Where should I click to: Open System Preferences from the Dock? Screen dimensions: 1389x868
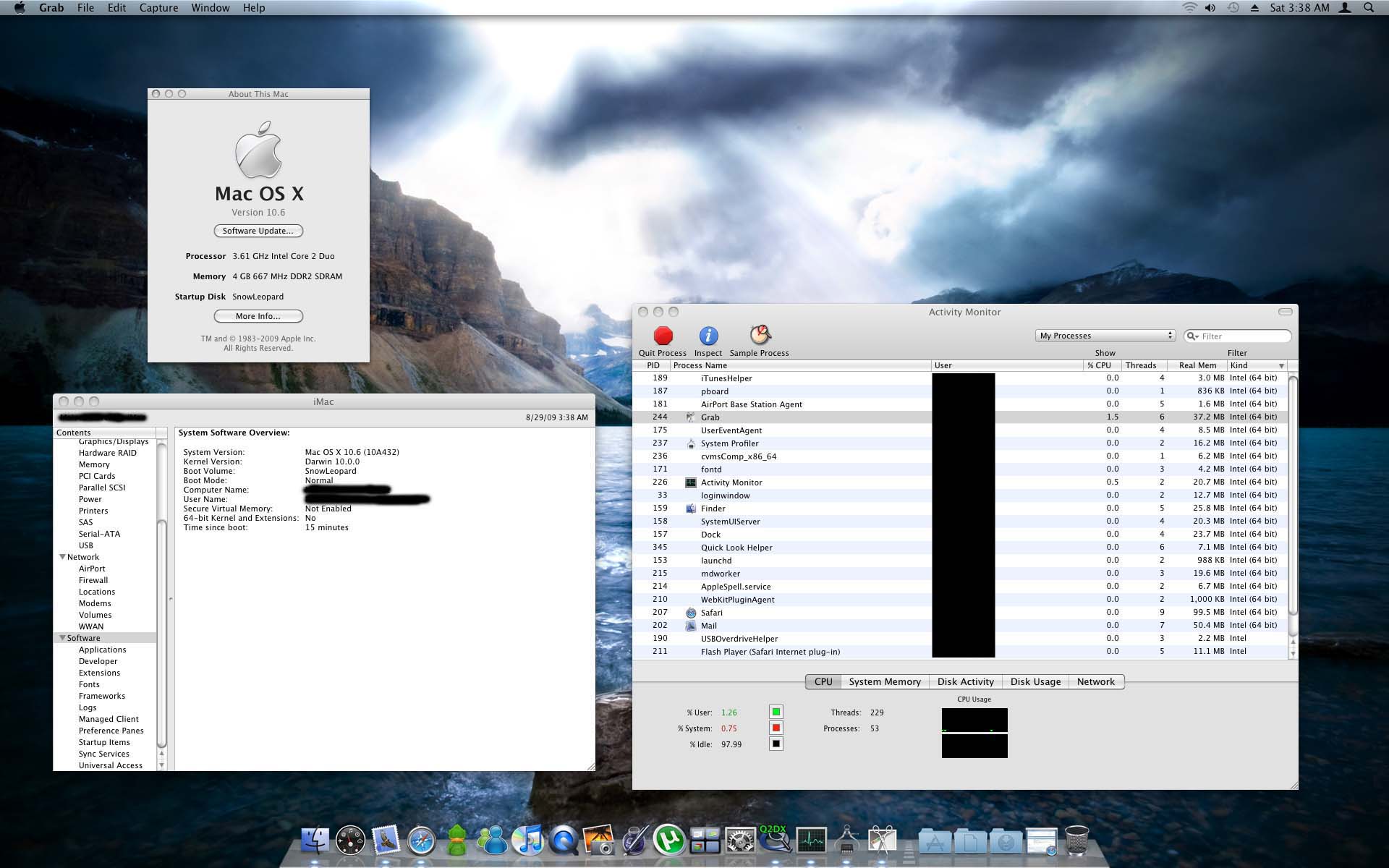click(x=740, y=841)
